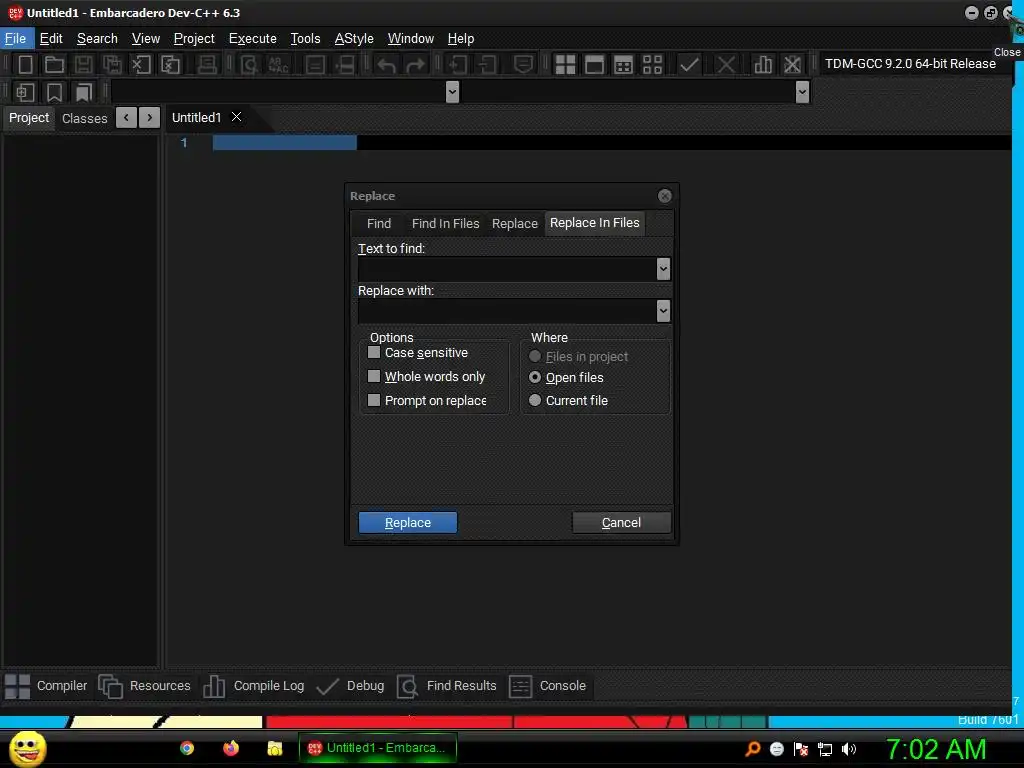The image size is (1024, 768).
Task: Click the Replace text toolbar icon
Action: [x=278, y=64]
